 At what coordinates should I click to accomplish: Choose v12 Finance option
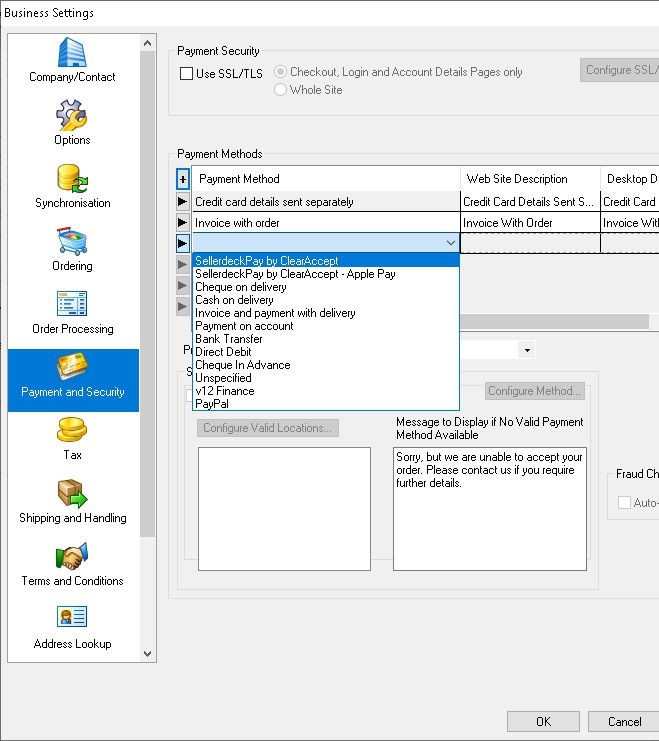click(326, 391)
